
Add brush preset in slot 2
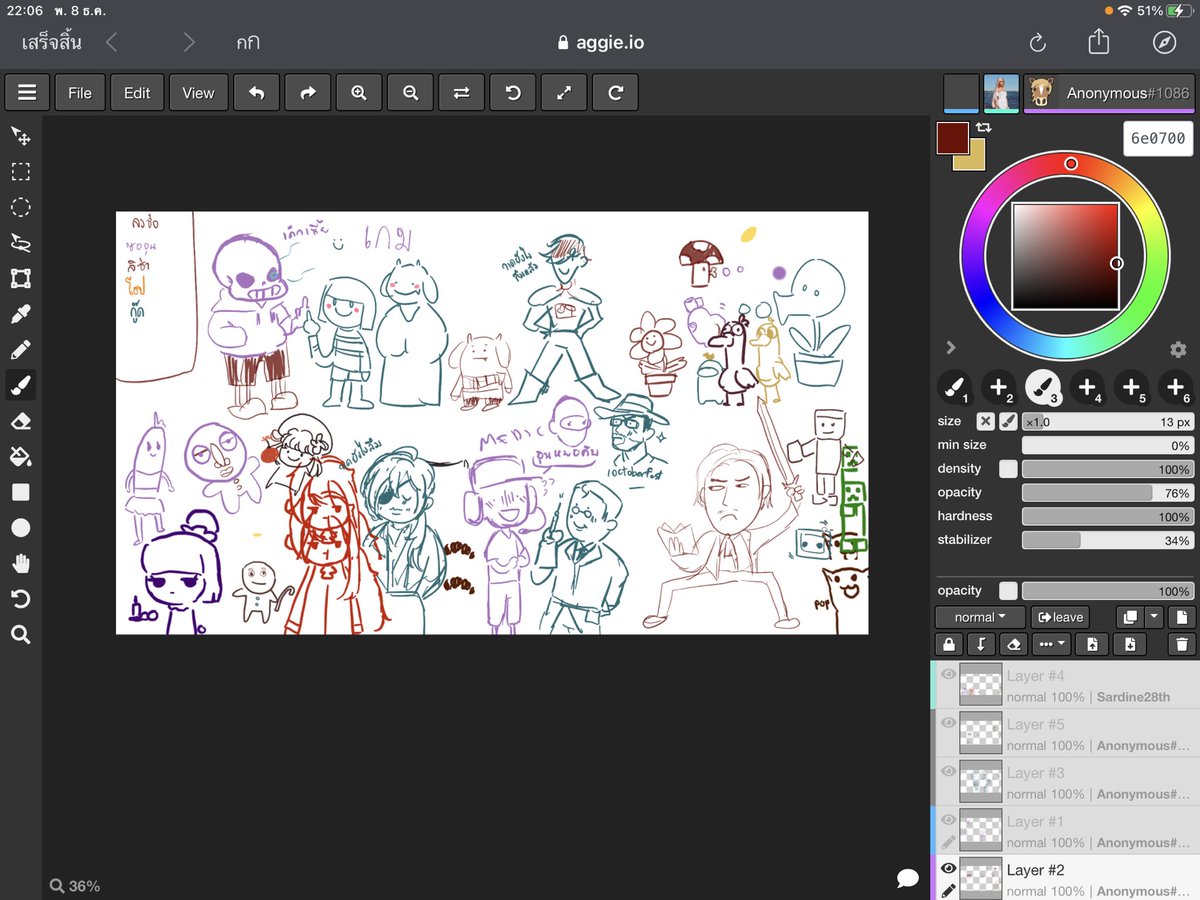(x=998, y=387)
